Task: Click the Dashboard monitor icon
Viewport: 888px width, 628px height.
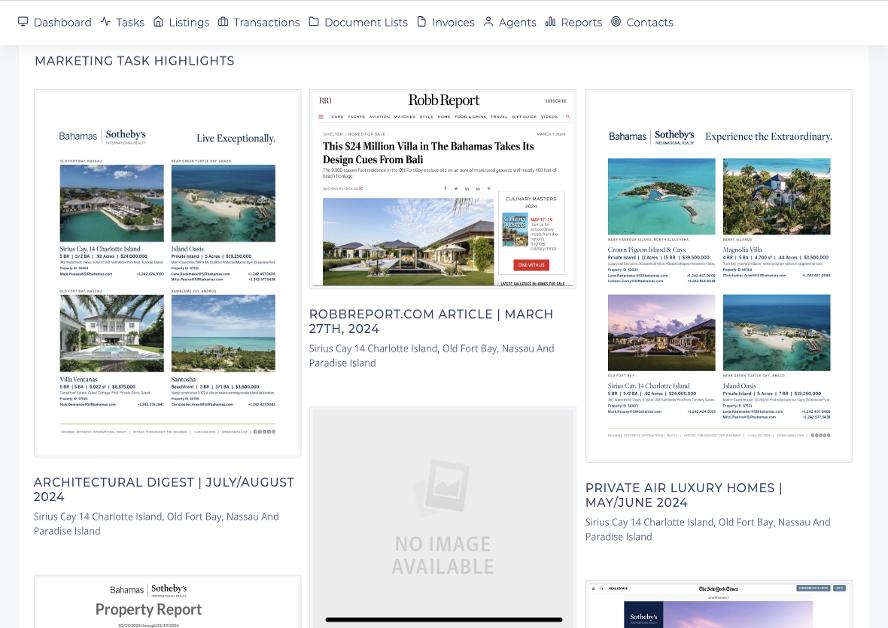Action: click(x=23, y=22)
